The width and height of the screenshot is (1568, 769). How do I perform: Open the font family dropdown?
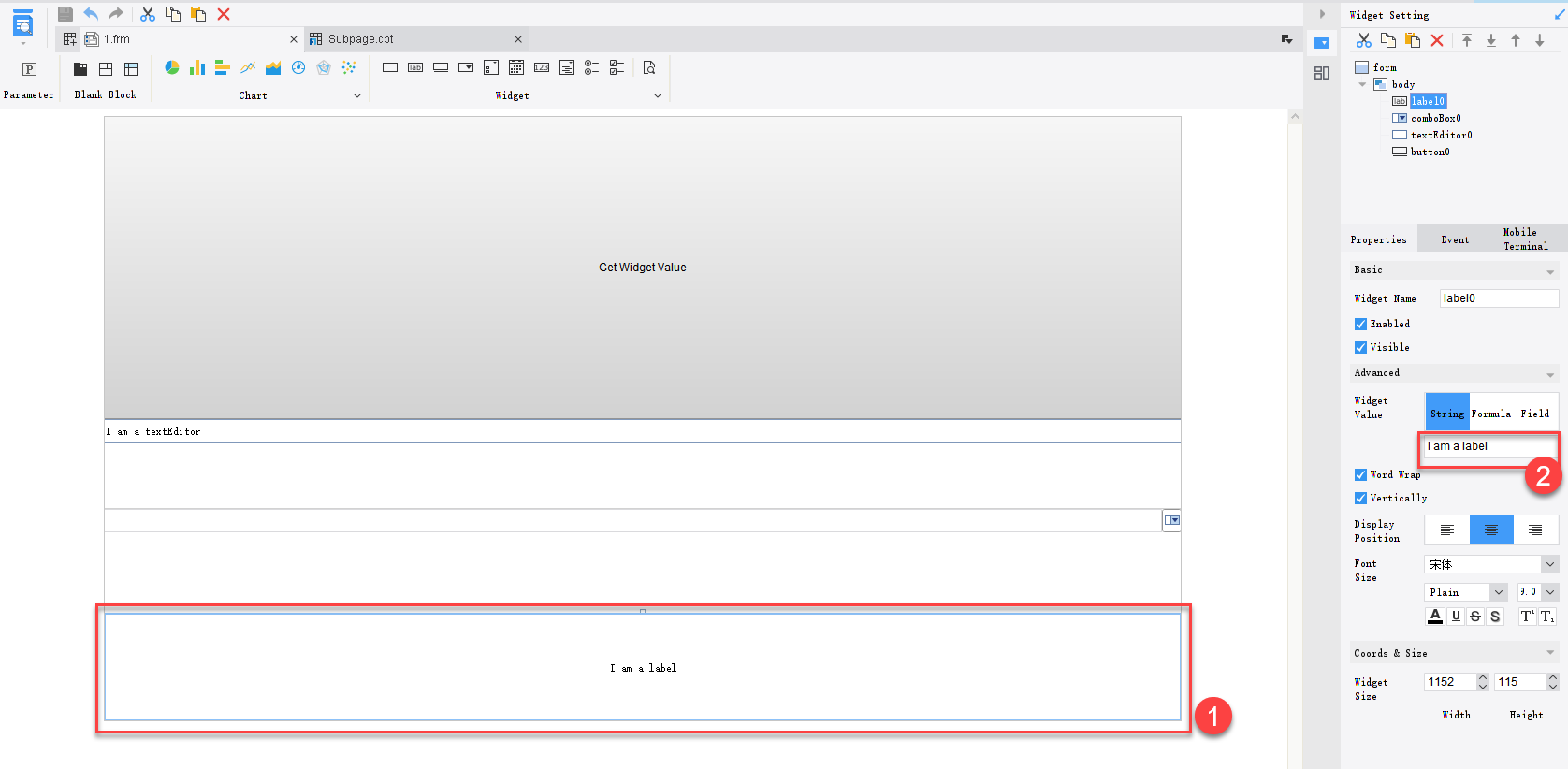[1549, 564]
